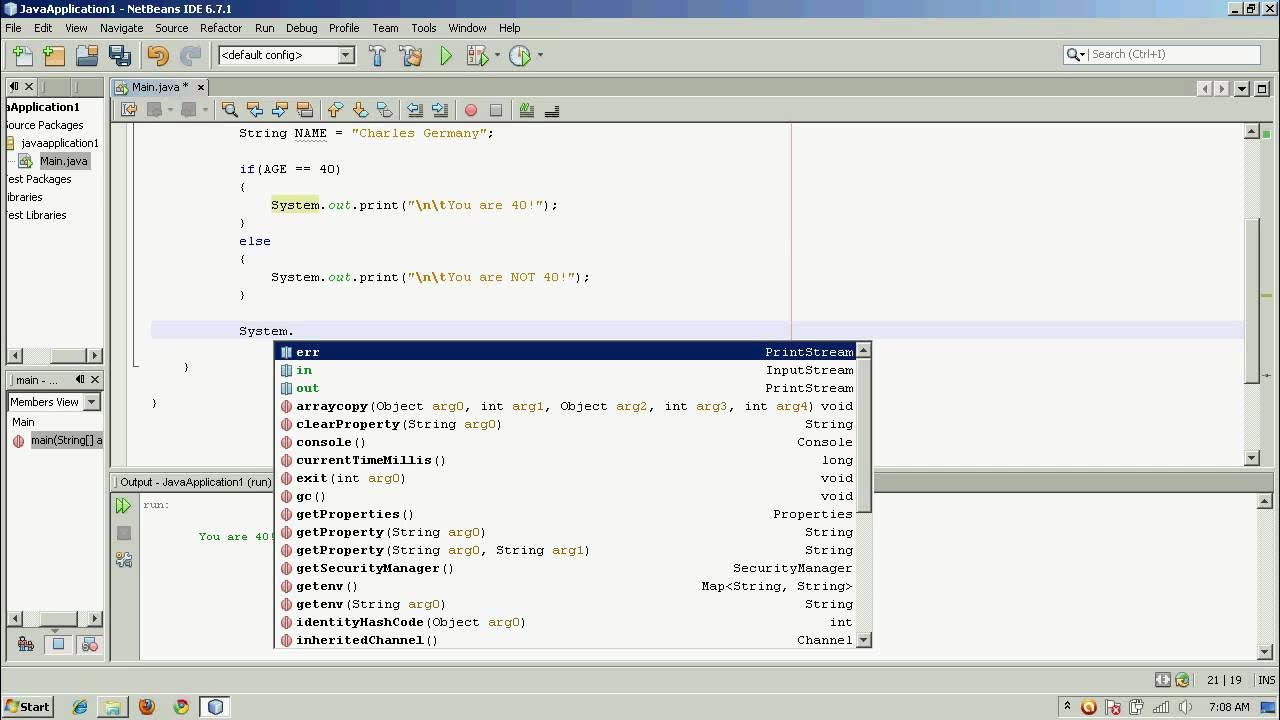This screenshot has height=720, width=1280.
Task: Click the Open Project folder icon
Action: tap(87, 56)
